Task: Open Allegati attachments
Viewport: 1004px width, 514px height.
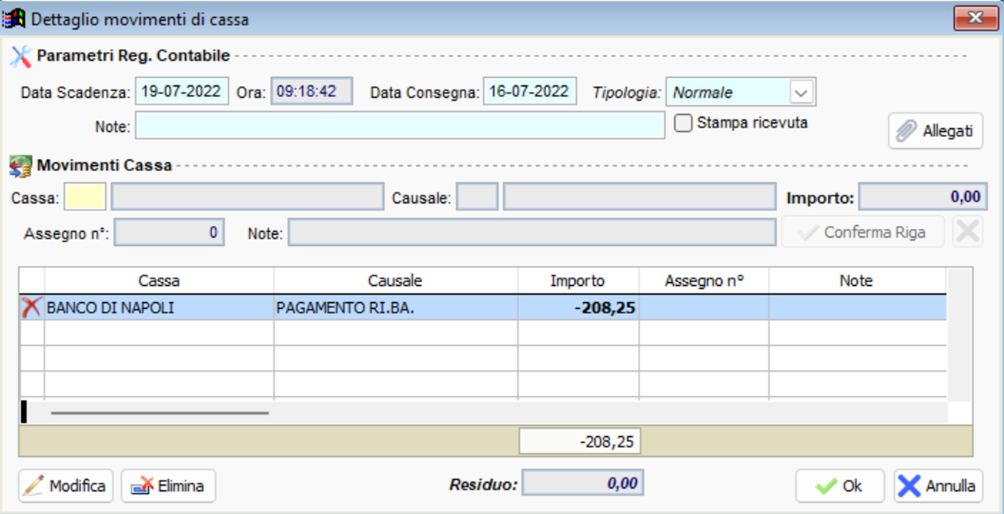Action: point(935,131)
